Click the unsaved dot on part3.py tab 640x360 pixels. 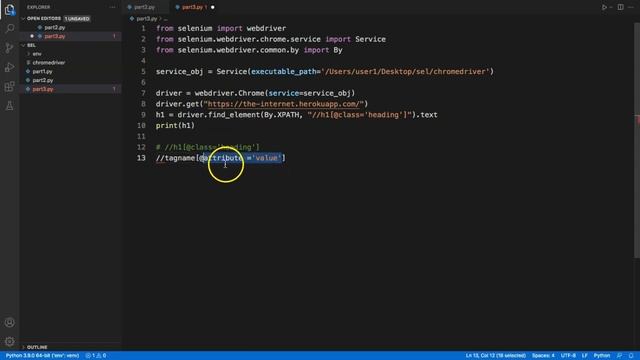pos(213,7)
